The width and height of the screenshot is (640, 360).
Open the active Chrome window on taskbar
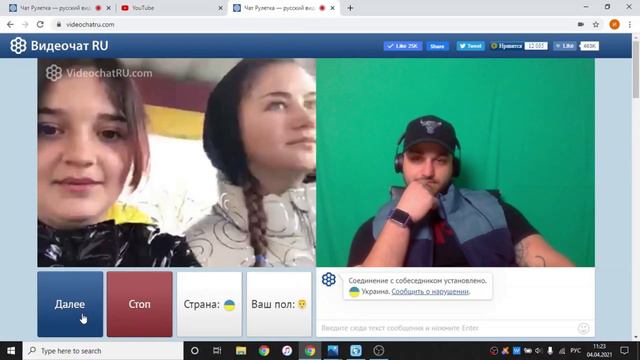310,351
